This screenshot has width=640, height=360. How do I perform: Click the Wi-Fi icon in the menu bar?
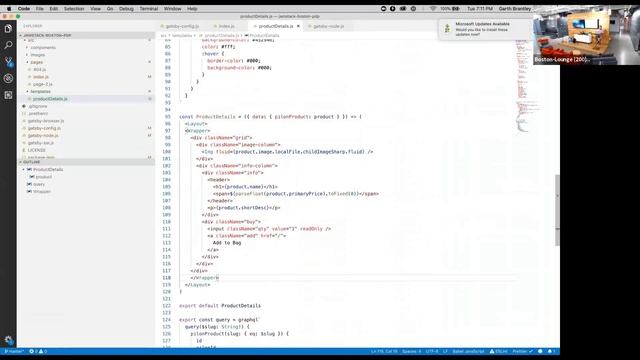point(433,9)
